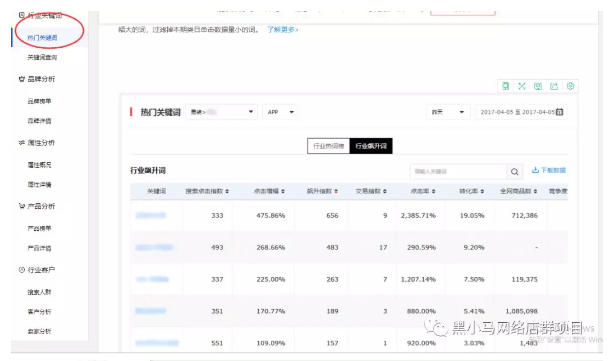Click the 1,207.14% click rate cell
The width and height of the screenshot is (609, 361).
418,279
